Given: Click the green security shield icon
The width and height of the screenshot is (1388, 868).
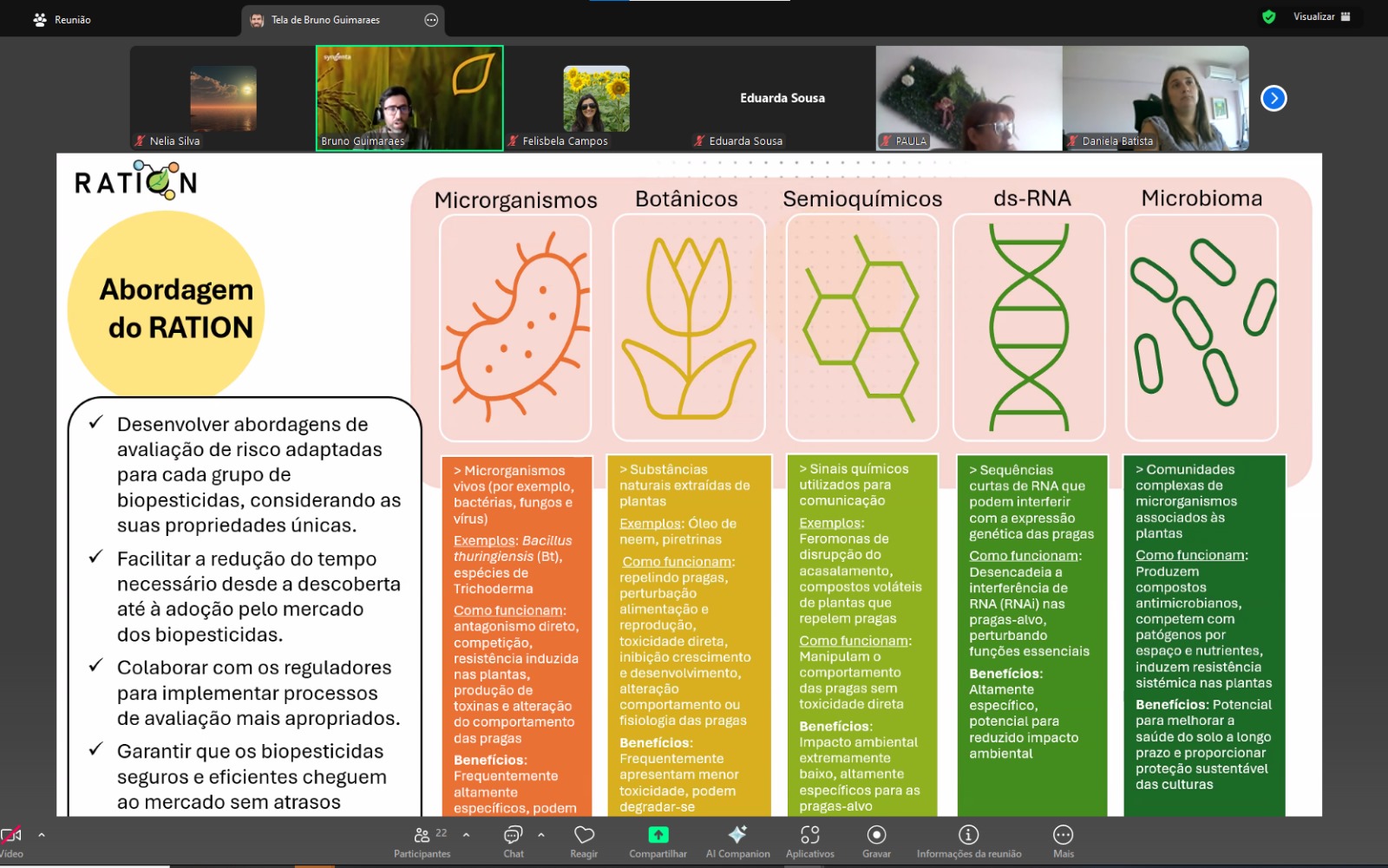Looking at the screenshot, I should pos(1268,16).
